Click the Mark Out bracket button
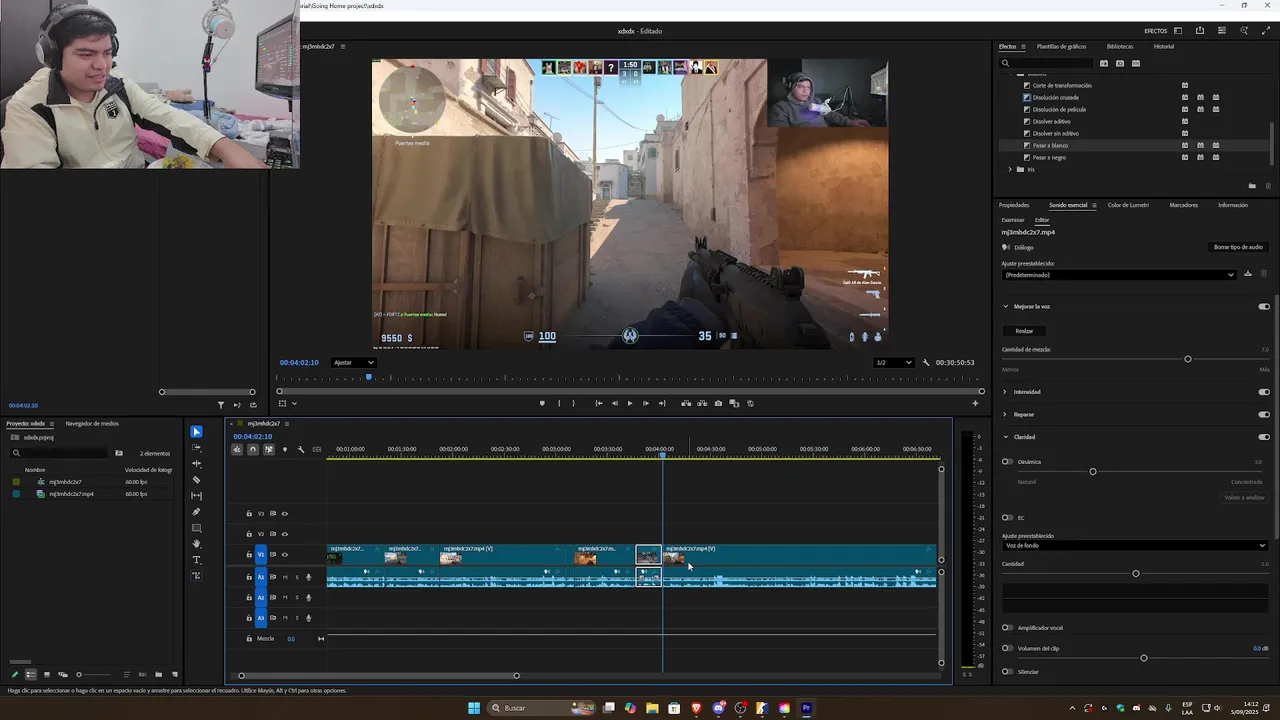Screen dimensions: 1280x720 [573, 403]
